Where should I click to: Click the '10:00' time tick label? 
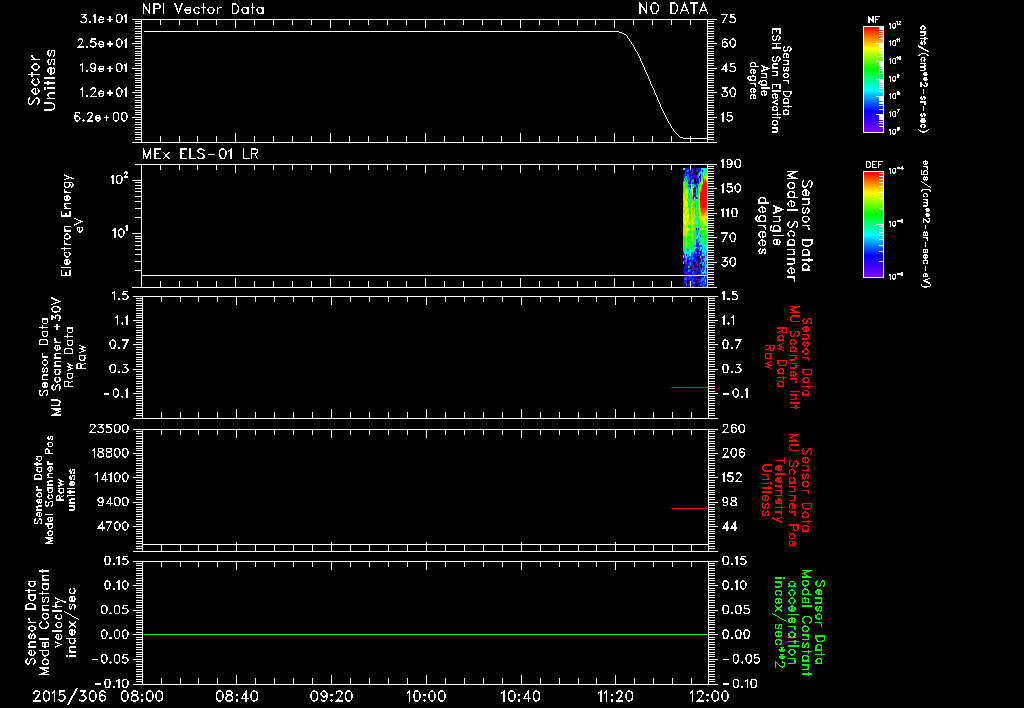[426, 696]
